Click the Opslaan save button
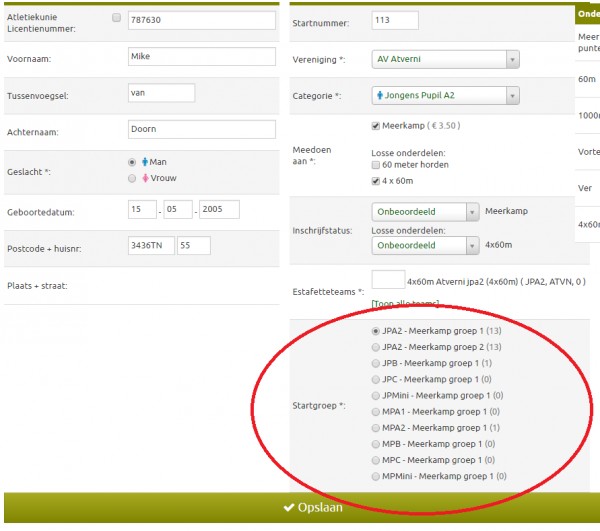This screenshot has height=531, width=600. [300, 507]
